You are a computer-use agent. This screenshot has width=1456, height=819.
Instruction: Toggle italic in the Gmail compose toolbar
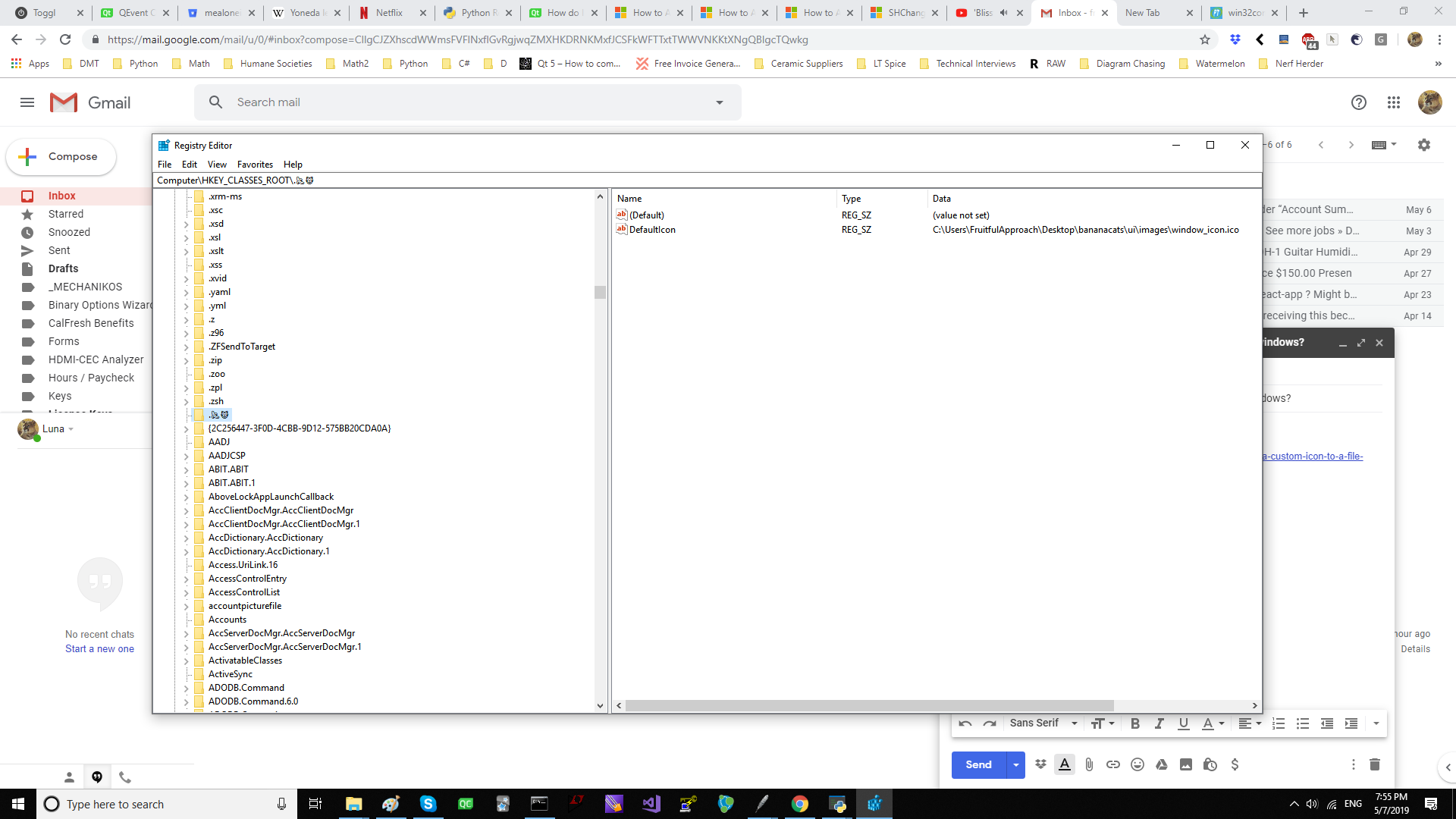(x=1159, y=723)
